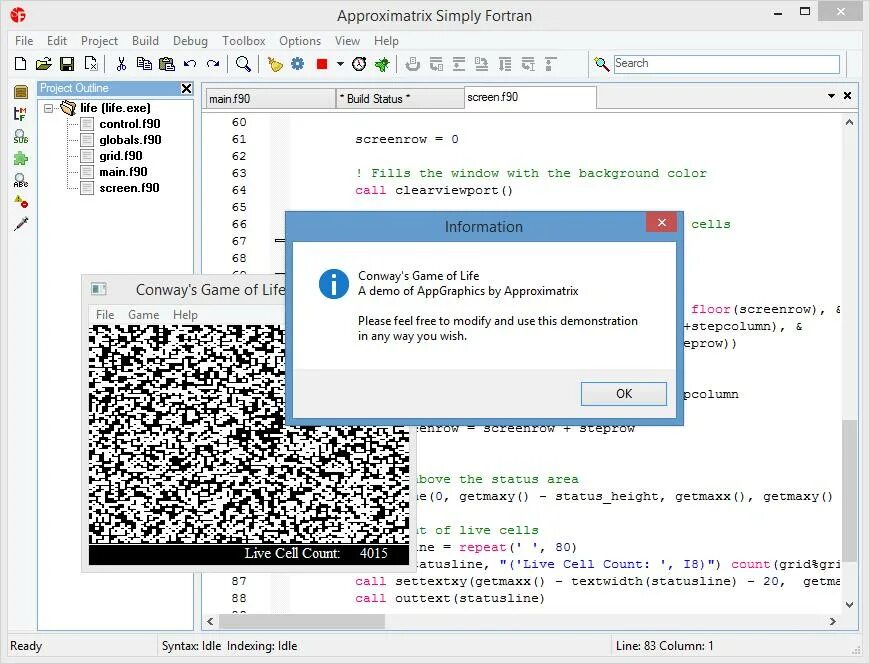Screen dimensions: 870x664
Task: Click into the Search input field
Action: coord(726,64)
